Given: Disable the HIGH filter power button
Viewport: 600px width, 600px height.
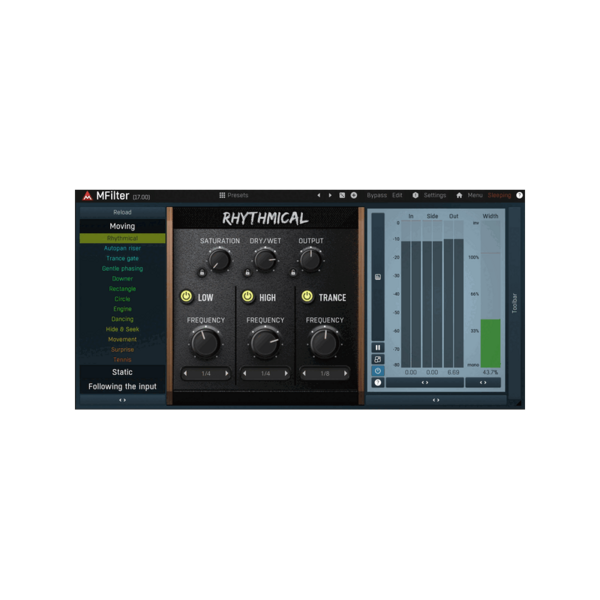Looking at the screenshot, I should pos(248,297).
